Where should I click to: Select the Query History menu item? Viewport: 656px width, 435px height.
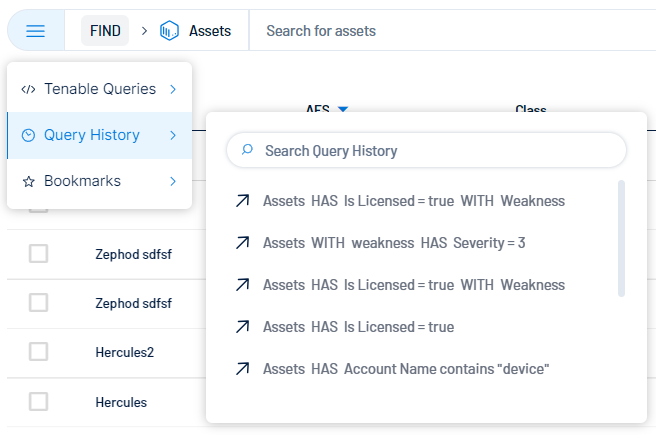coord(92,135)
